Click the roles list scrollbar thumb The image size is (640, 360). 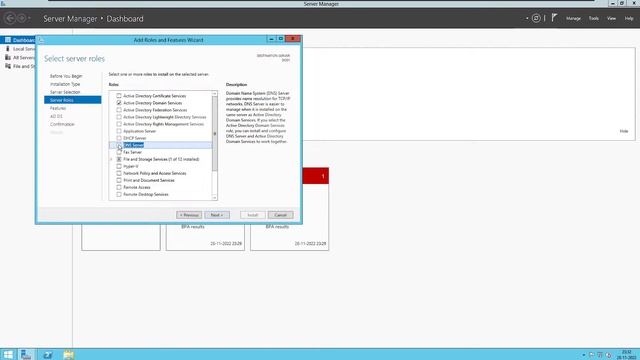click(214, 134)
